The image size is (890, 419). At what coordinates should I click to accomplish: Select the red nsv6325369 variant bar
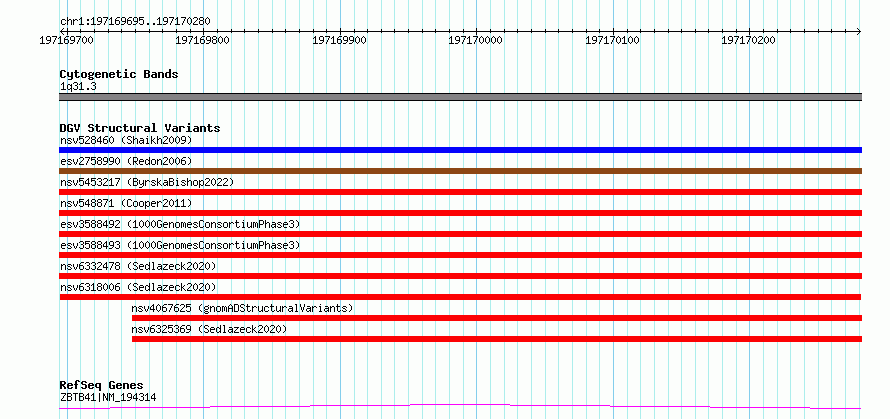(x=497, y=339)
